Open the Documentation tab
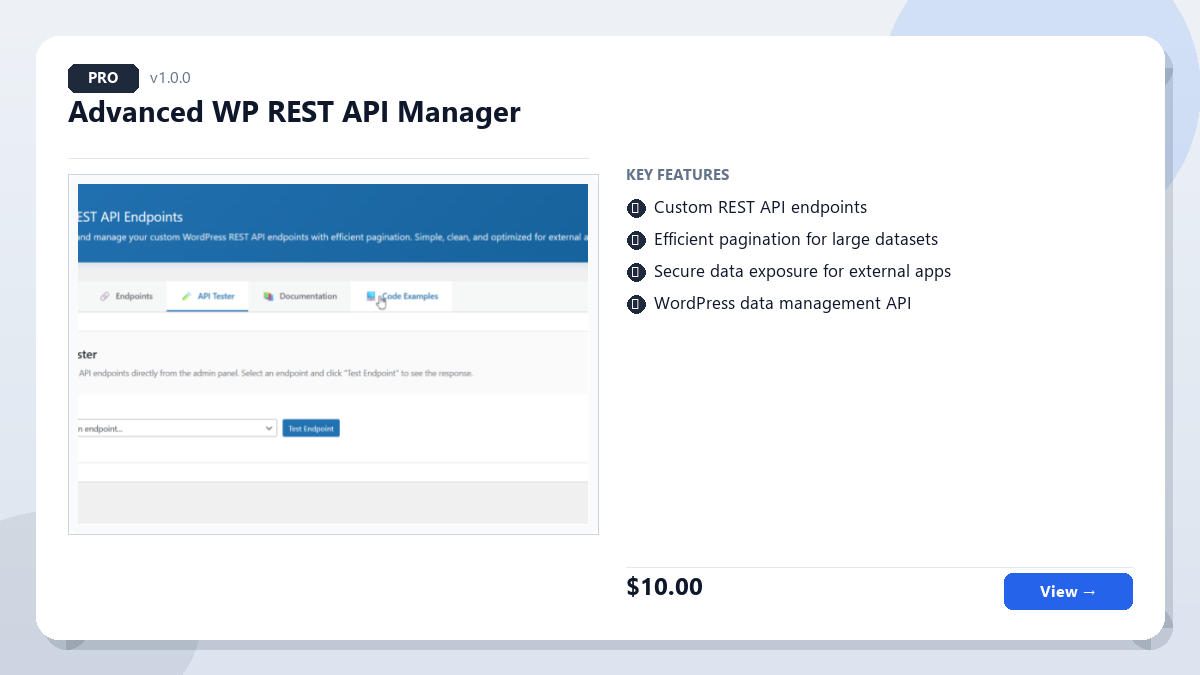1200x675 pixels. coord(300,296)
